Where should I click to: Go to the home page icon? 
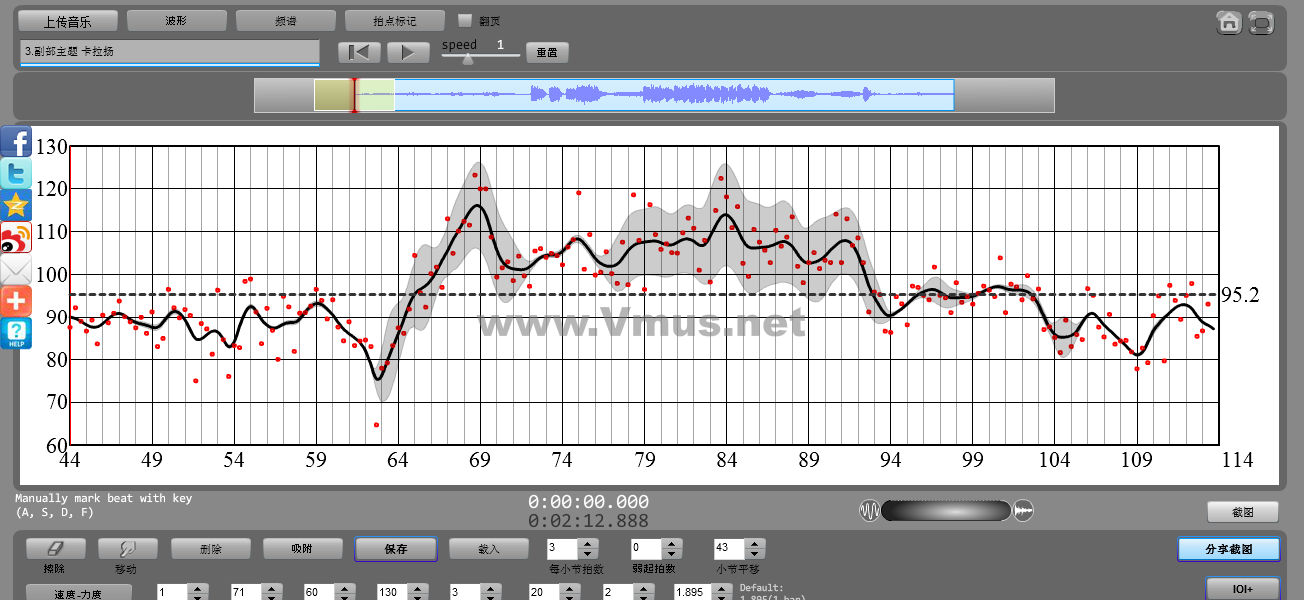tap(1229, 23)
